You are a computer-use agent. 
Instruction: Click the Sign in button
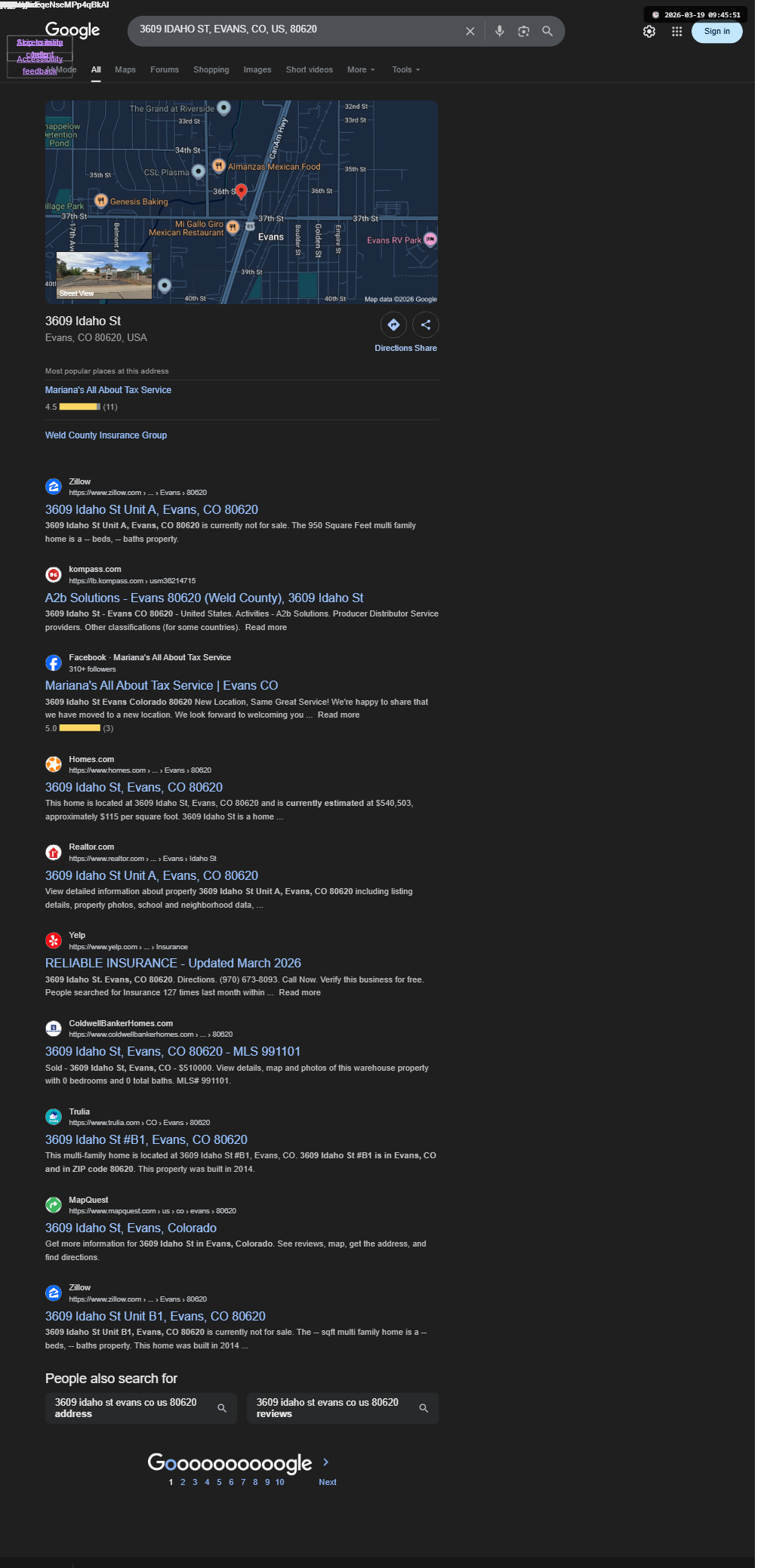(x=717, y=32)
